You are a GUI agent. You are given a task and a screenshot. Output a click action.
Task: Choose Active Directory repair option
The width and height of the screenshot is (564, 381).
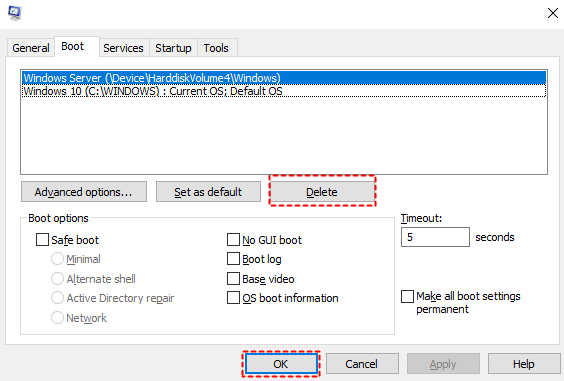point(57,298)
